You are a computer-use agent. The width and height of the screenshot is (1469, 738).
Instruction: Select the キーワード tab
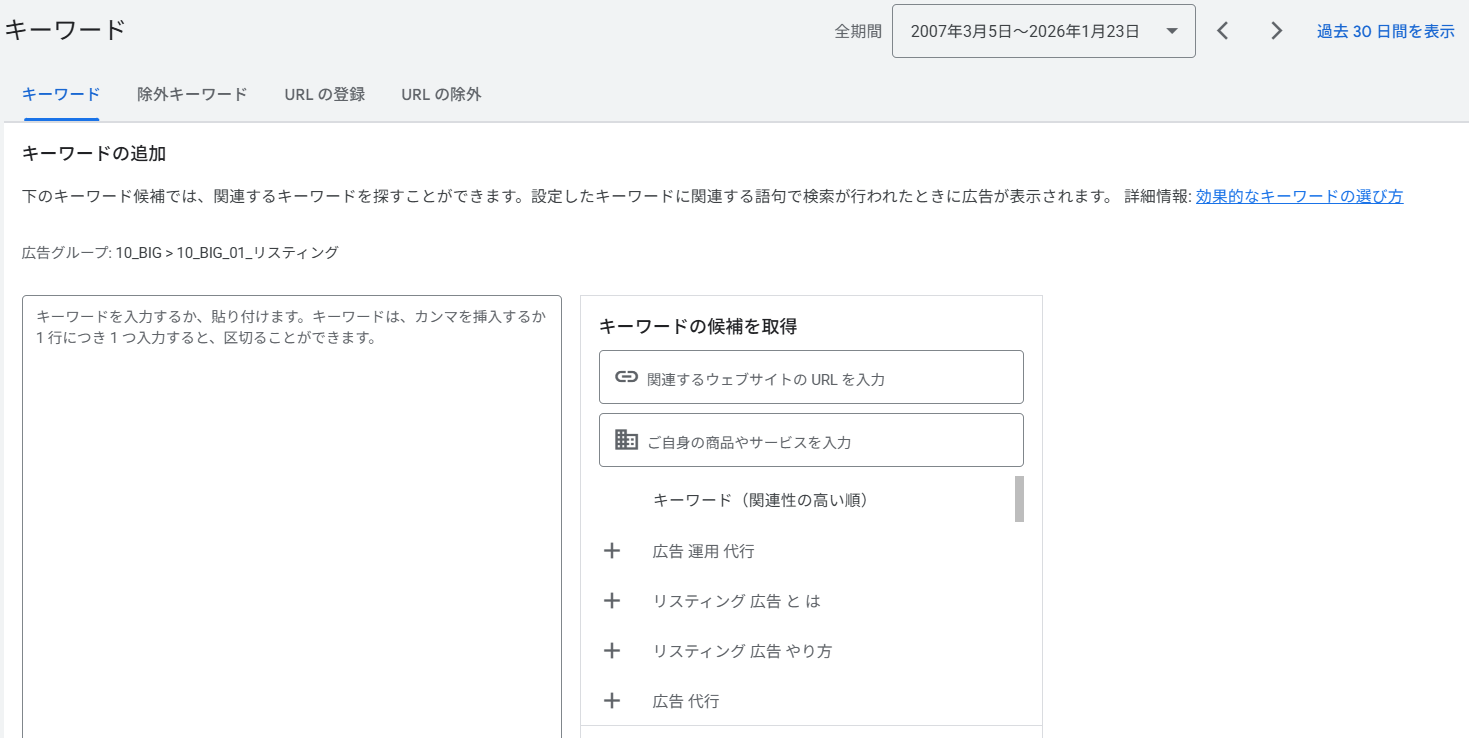point(61,95)
